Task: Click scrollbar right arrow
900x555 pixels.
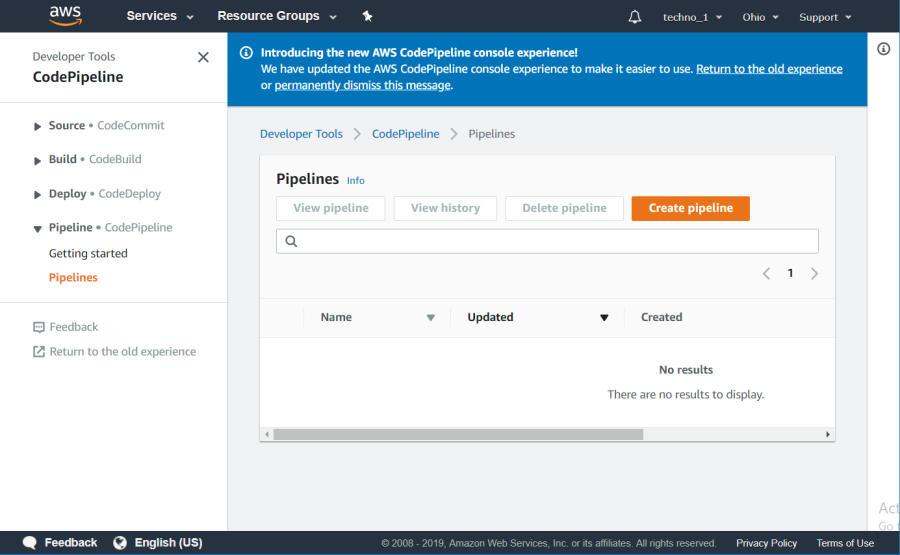Action: coord(828,434)
